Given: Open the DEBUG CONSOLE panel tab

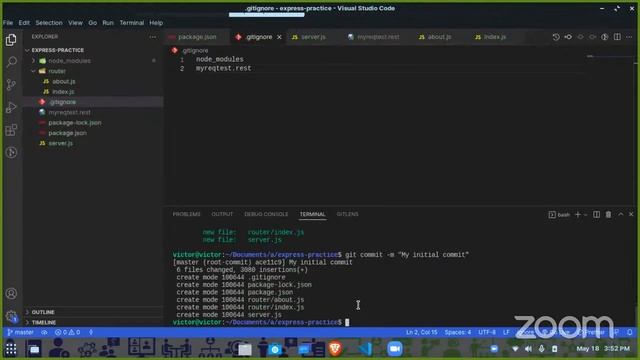Looking at the screenshot, I should [x=266, y=214].
